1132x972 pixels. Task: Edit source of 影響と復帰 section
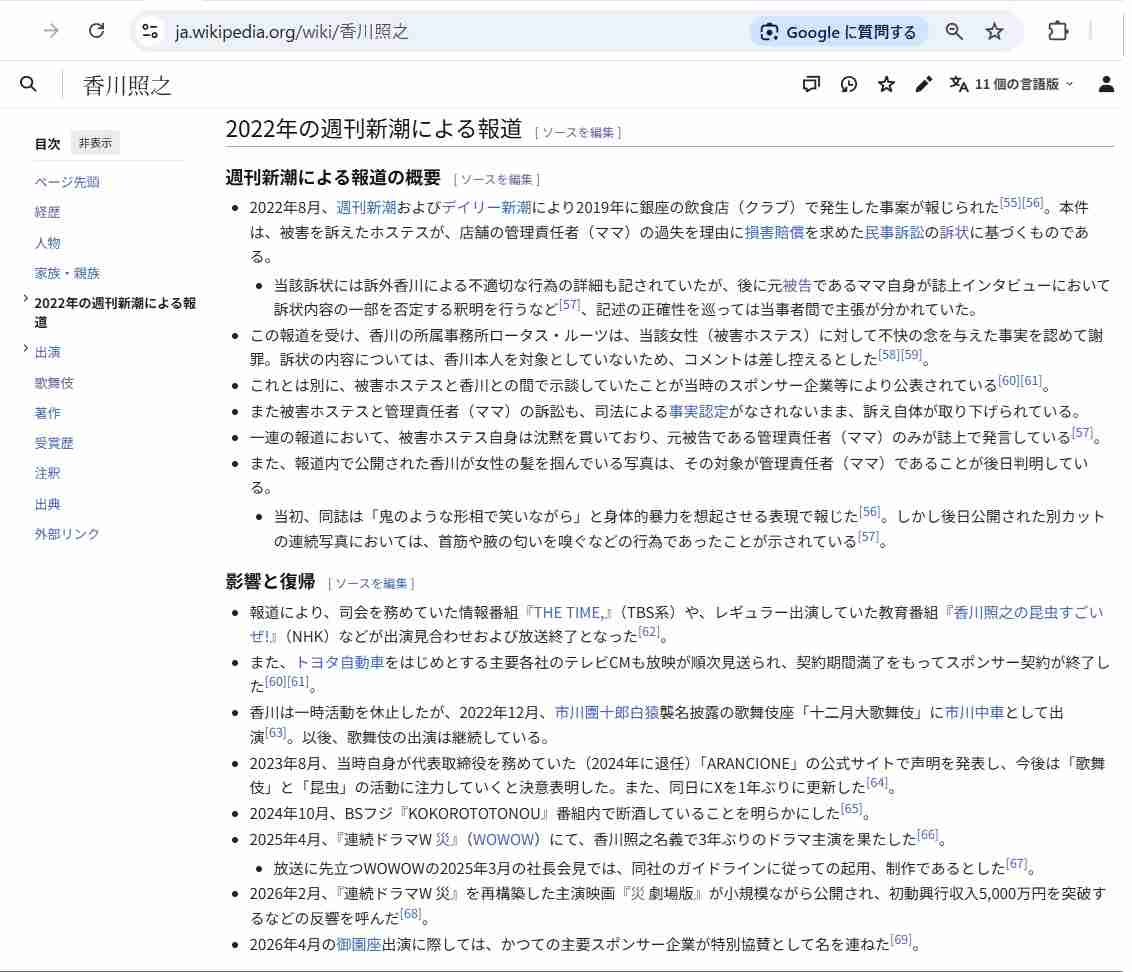(x=371, y=583)
